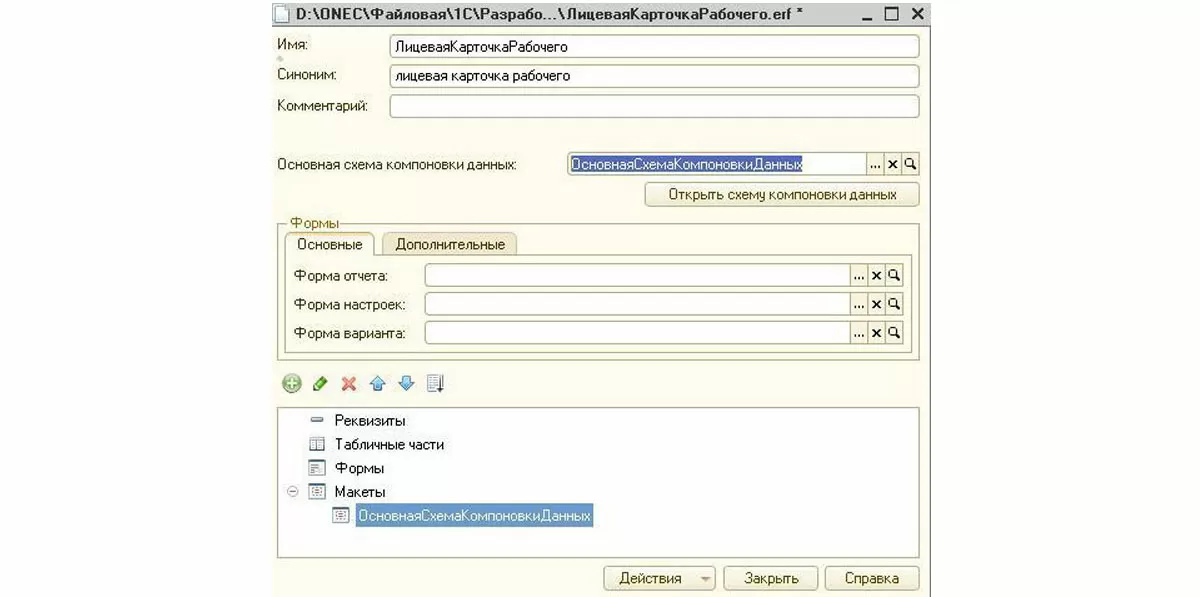Click the Табличные части table icon
The height and width of the screenshot is (597, 1200).
pyautogui.click(x=317, y=444)
